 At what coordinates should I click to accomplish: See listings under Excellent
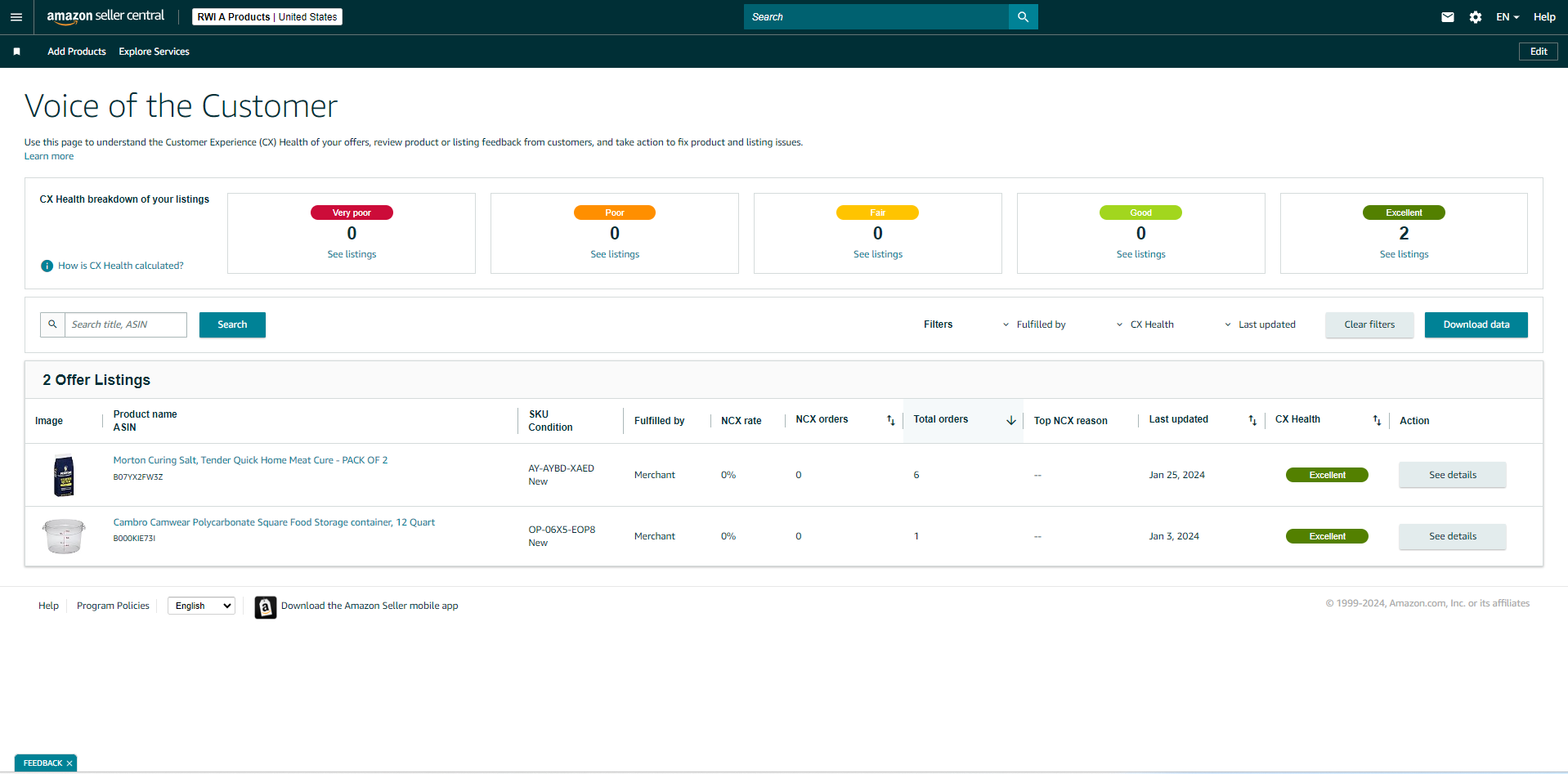point(1404,254)
